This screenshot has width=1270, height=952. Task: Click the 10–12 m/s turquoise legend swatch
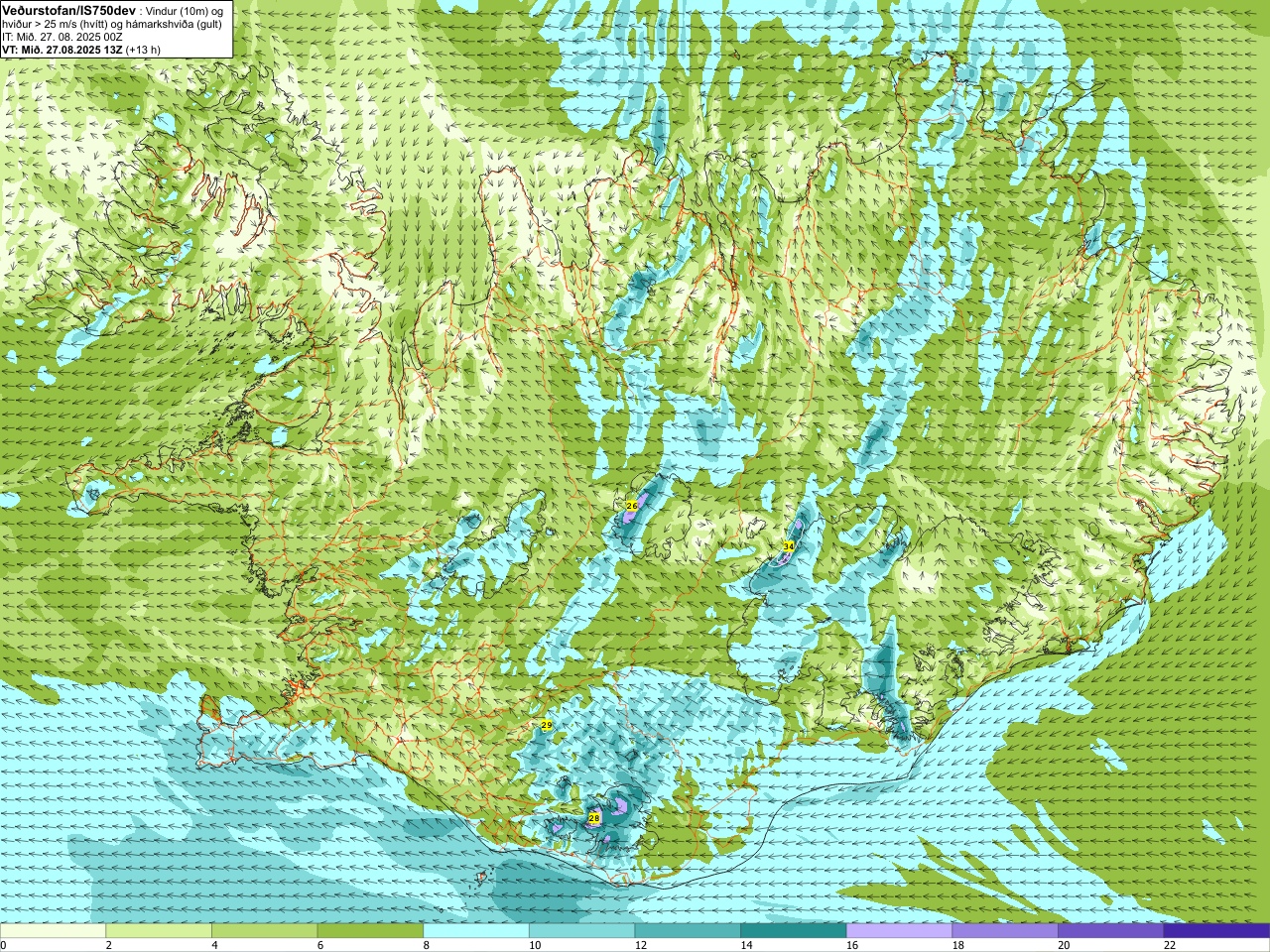(x=581, y=931)
